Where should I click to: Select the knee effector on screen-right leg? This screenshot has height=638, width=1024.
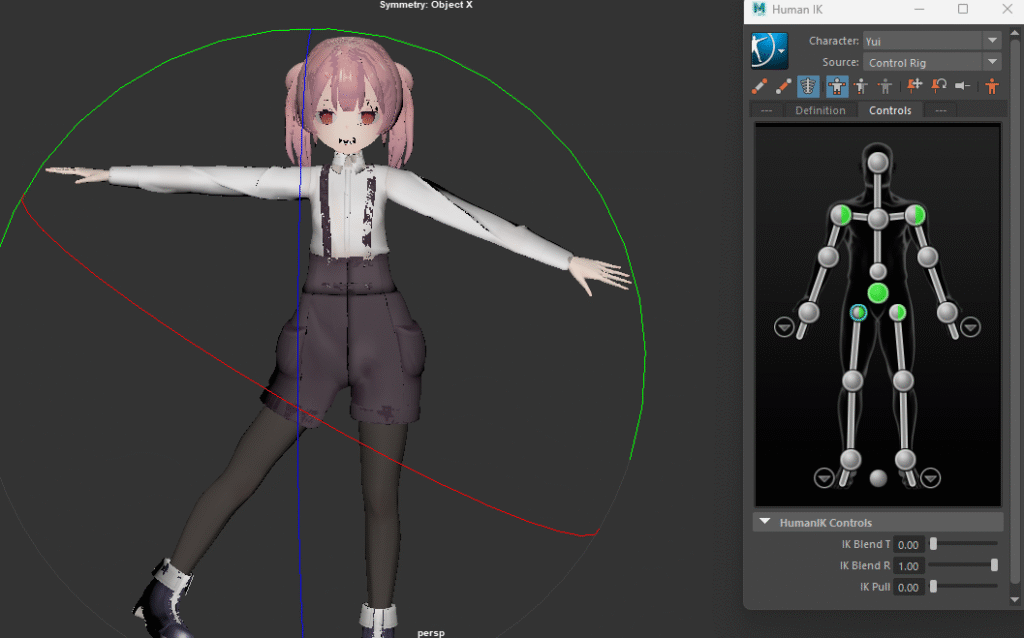903,380
